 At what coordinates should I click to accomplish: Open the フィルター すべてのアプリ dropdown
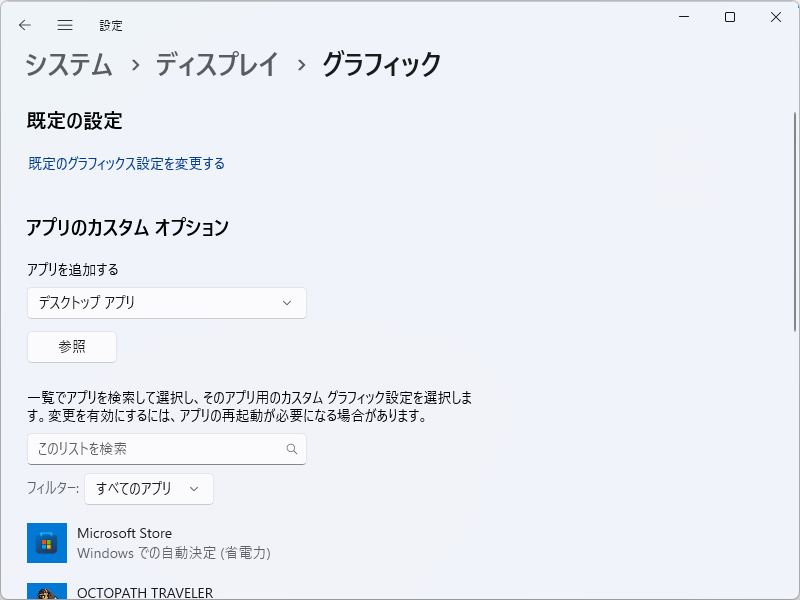pos(148,489)
